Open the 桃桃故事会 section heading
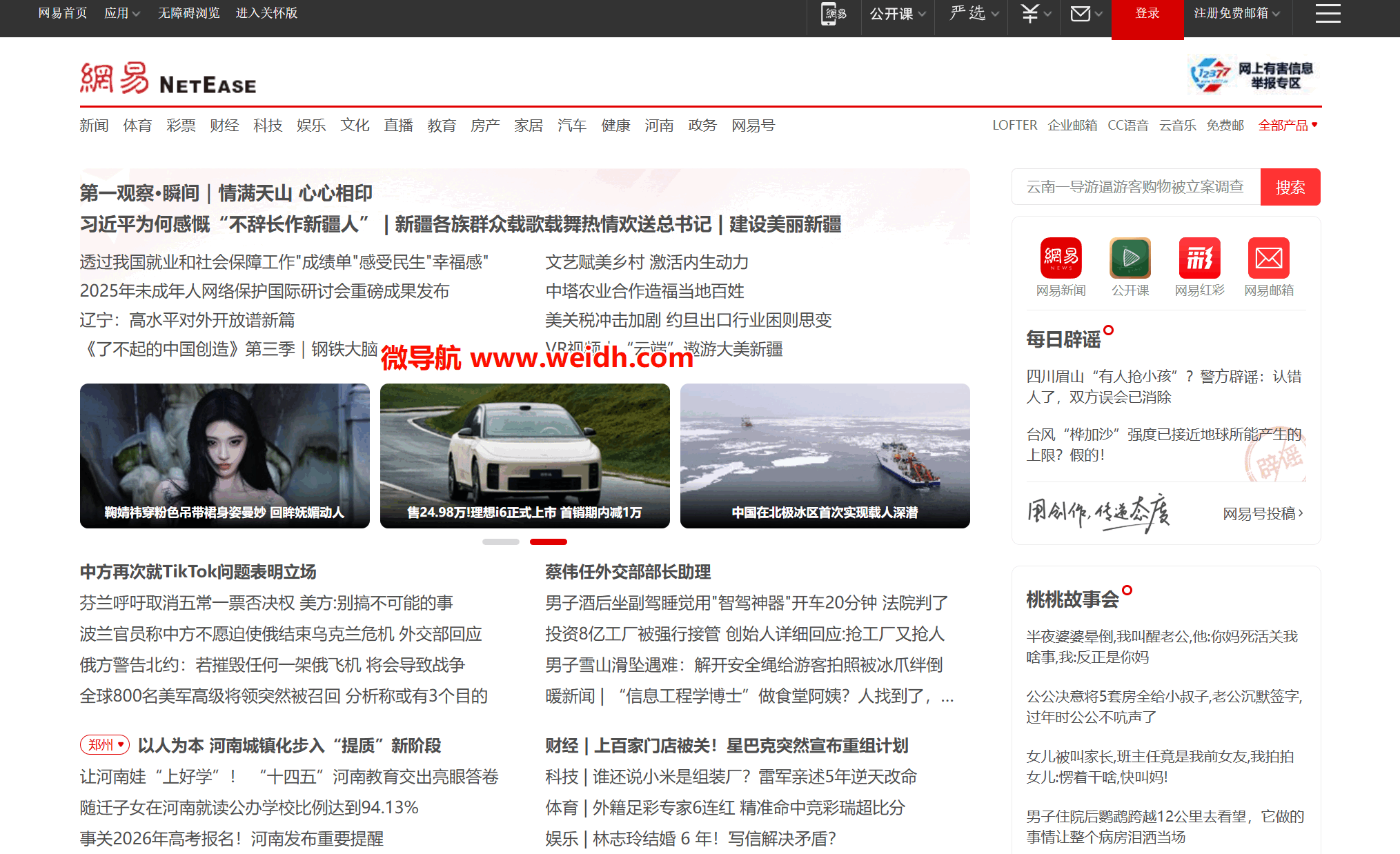The height and width of the screenshot is (854, 1400). coord(1072,599)
